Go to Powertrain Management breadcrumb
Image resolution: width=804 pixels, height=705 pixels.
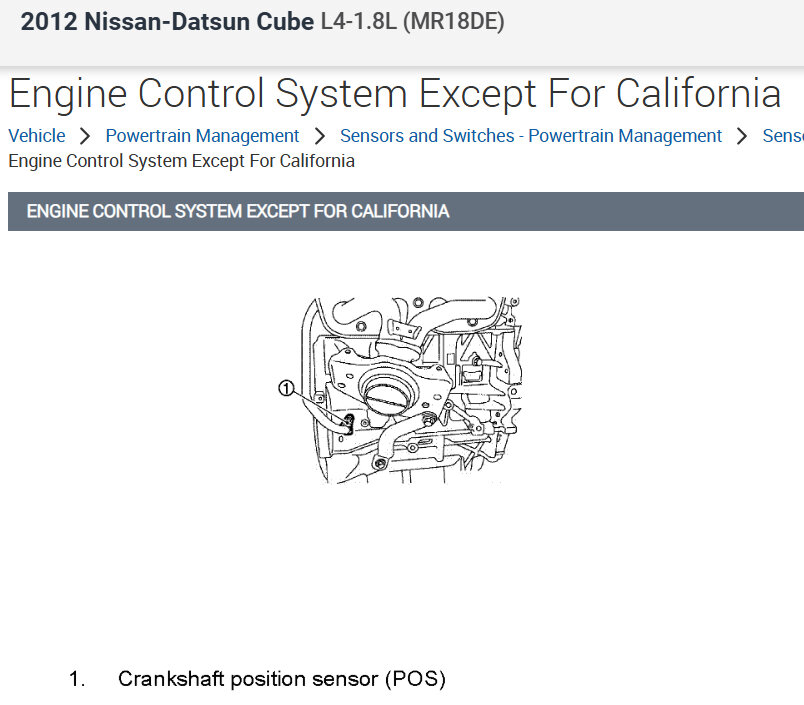pos(202,136)
